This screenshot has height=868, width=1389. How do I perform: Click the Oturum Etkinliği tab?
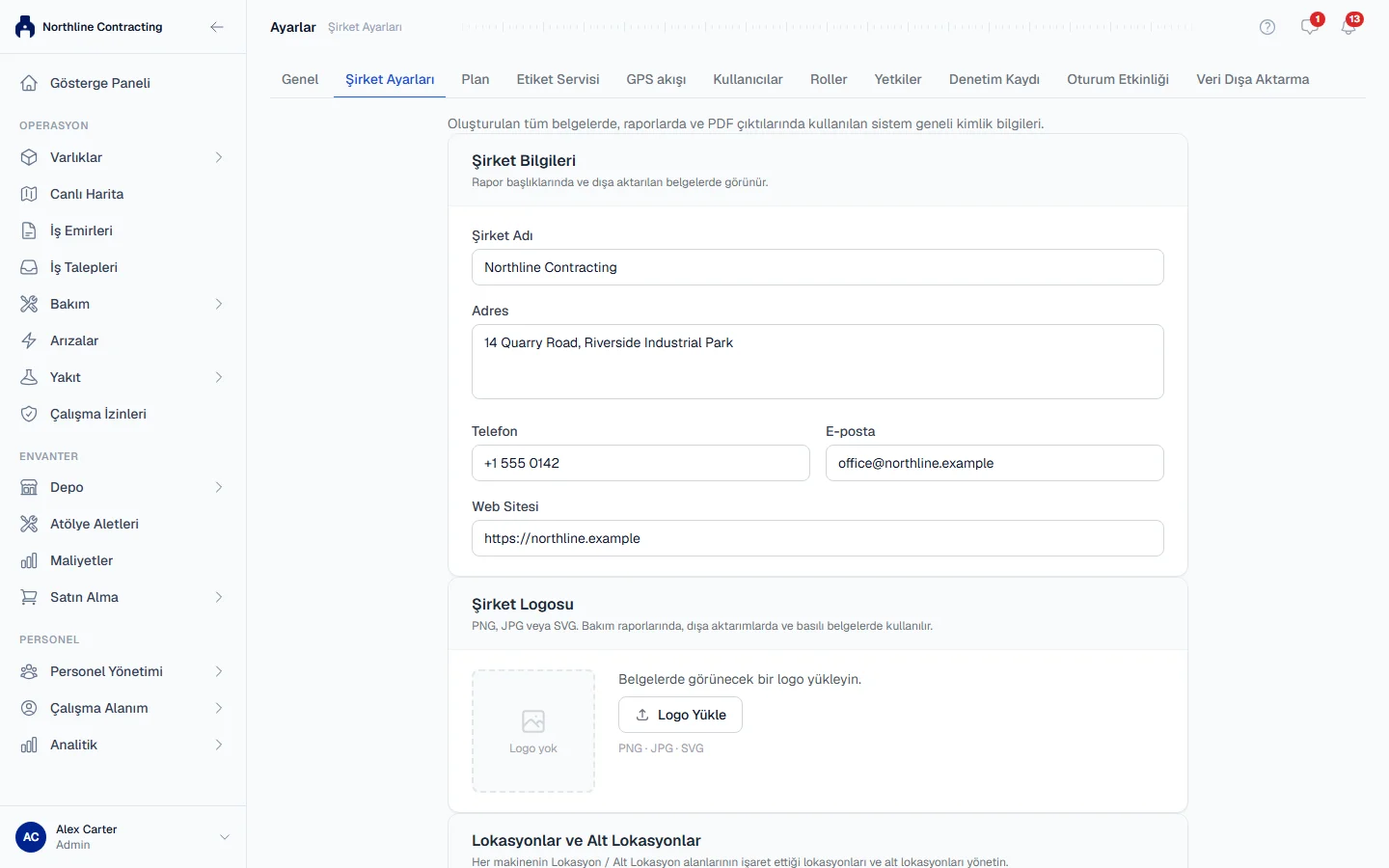coord(1118,79)
